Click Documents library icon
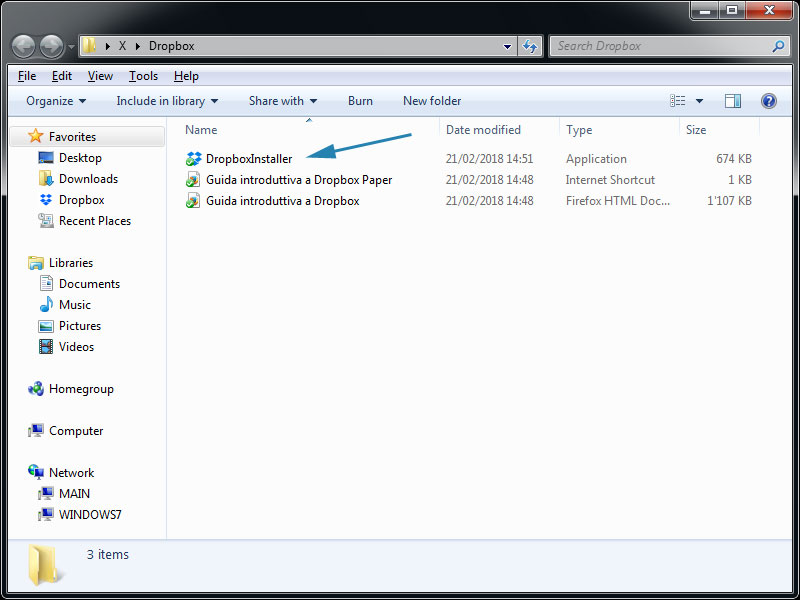 [46, 283]
